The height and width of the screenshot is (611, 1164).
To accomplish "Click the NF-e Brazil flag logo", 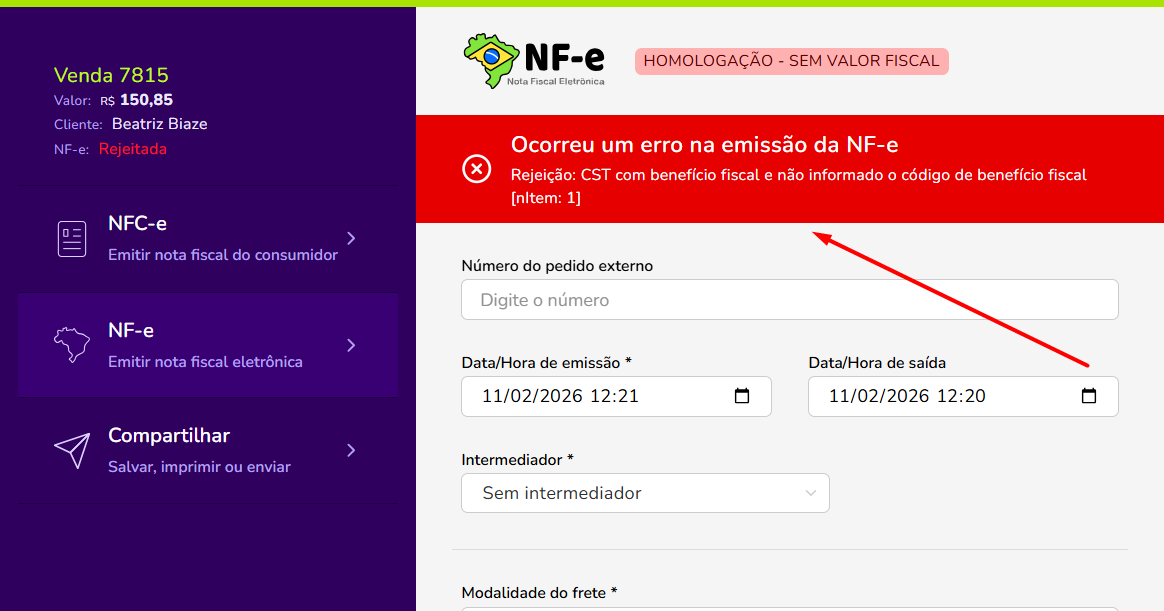I will (x=534, y=61).
